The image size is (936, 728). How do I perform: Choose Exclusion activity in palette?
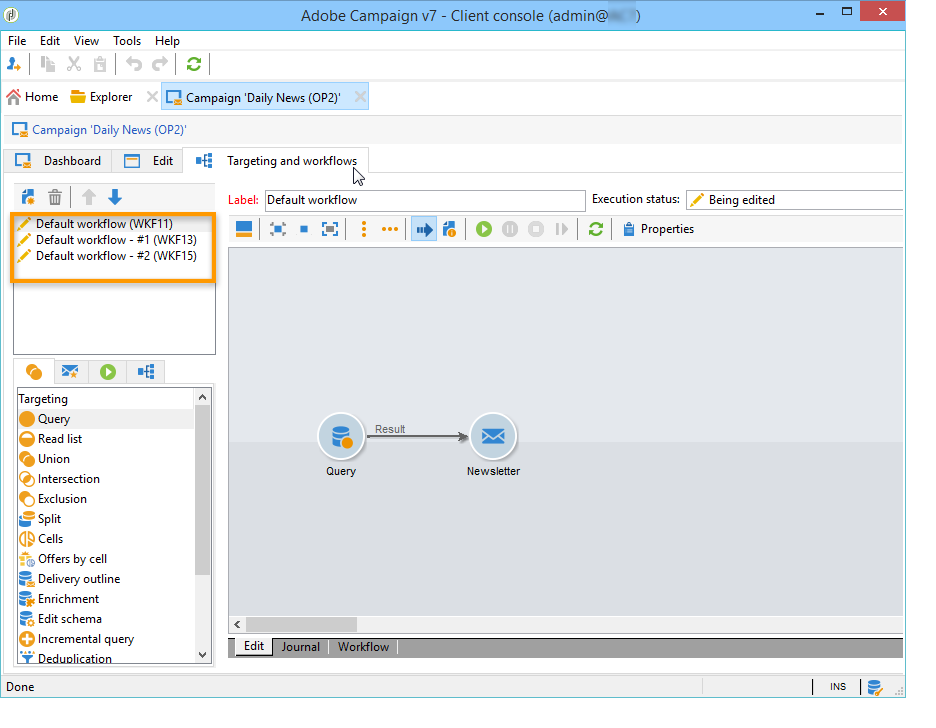62,499
